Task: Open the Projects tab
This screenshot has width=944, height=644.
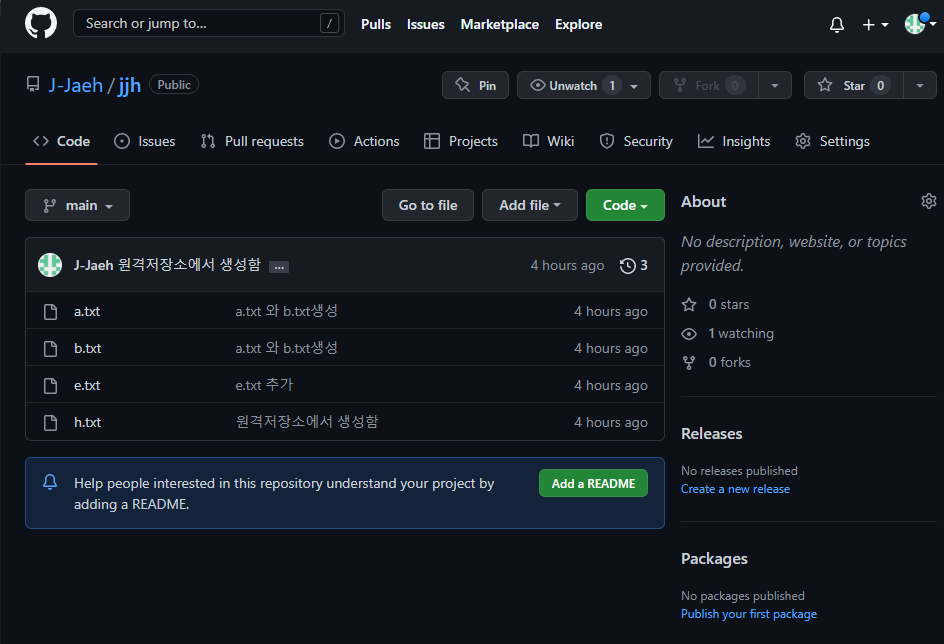Action: click(461, 141)
